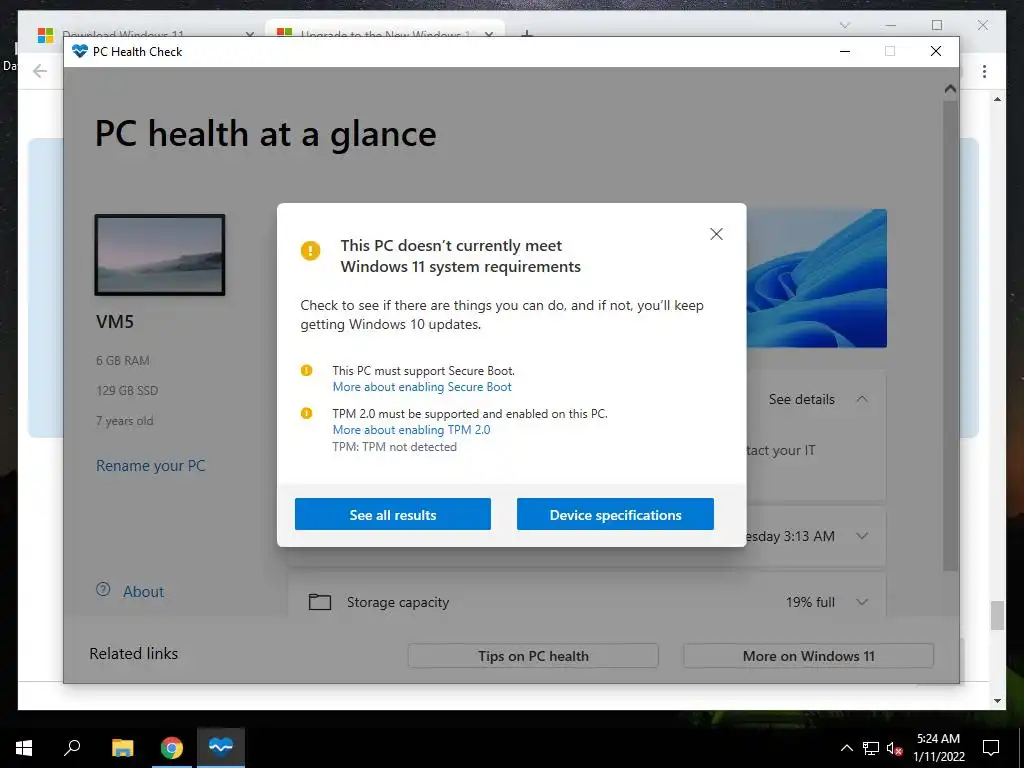Click the VM5 device name text

(115, 321)
